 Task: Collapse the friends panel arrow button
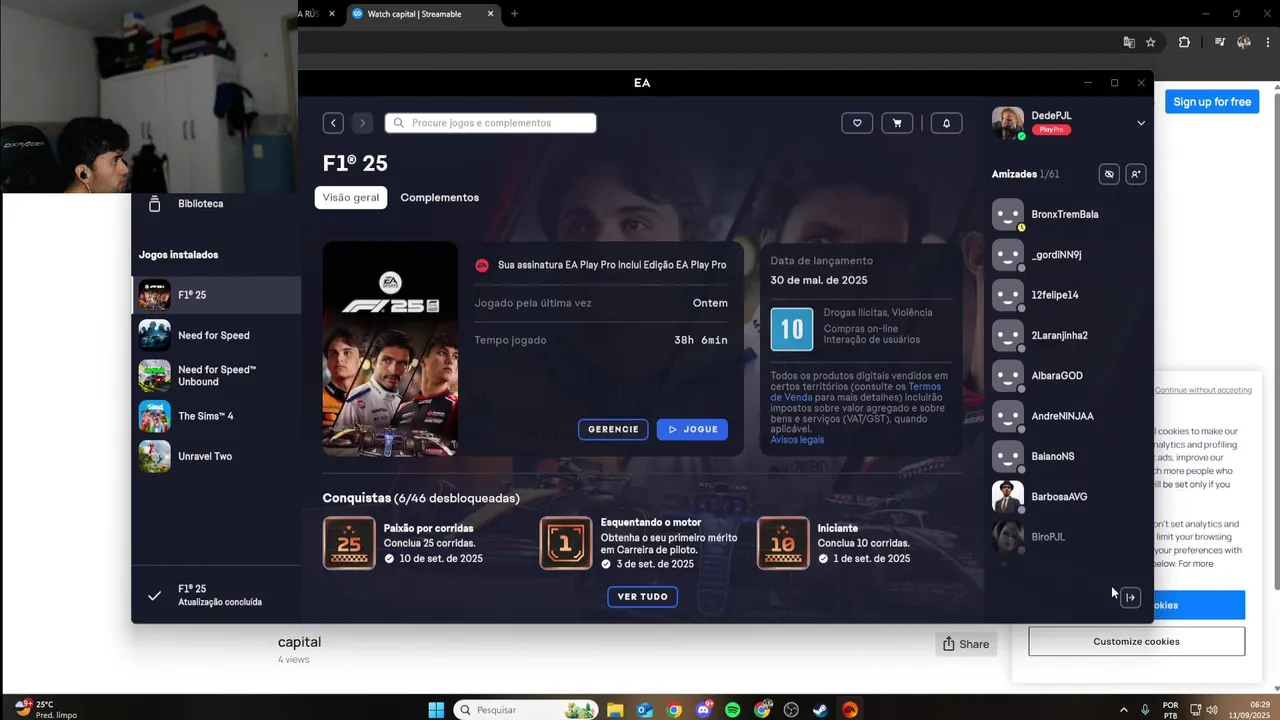pos(1130,598)
